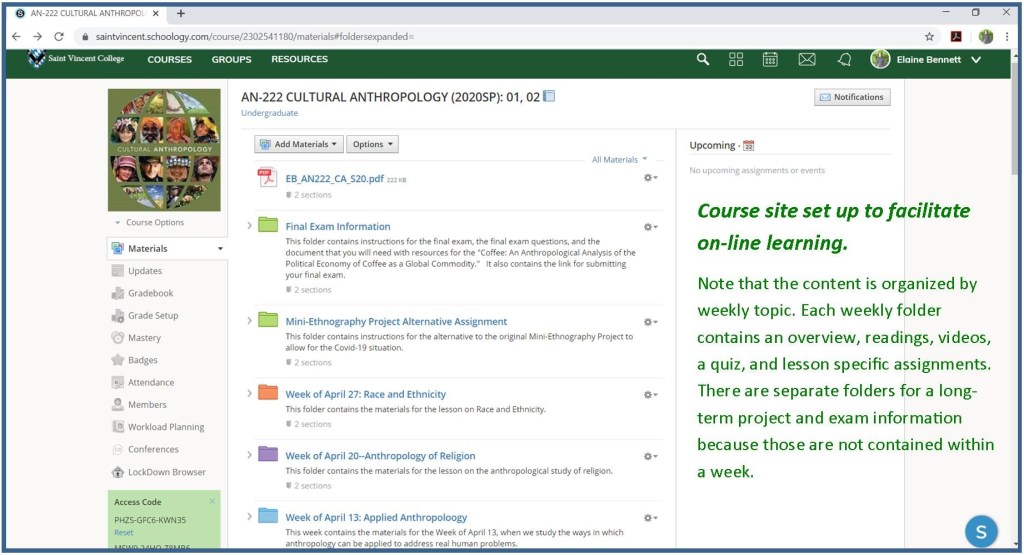
Task: Open the Options dropdown button
Action: pos(373,144)
